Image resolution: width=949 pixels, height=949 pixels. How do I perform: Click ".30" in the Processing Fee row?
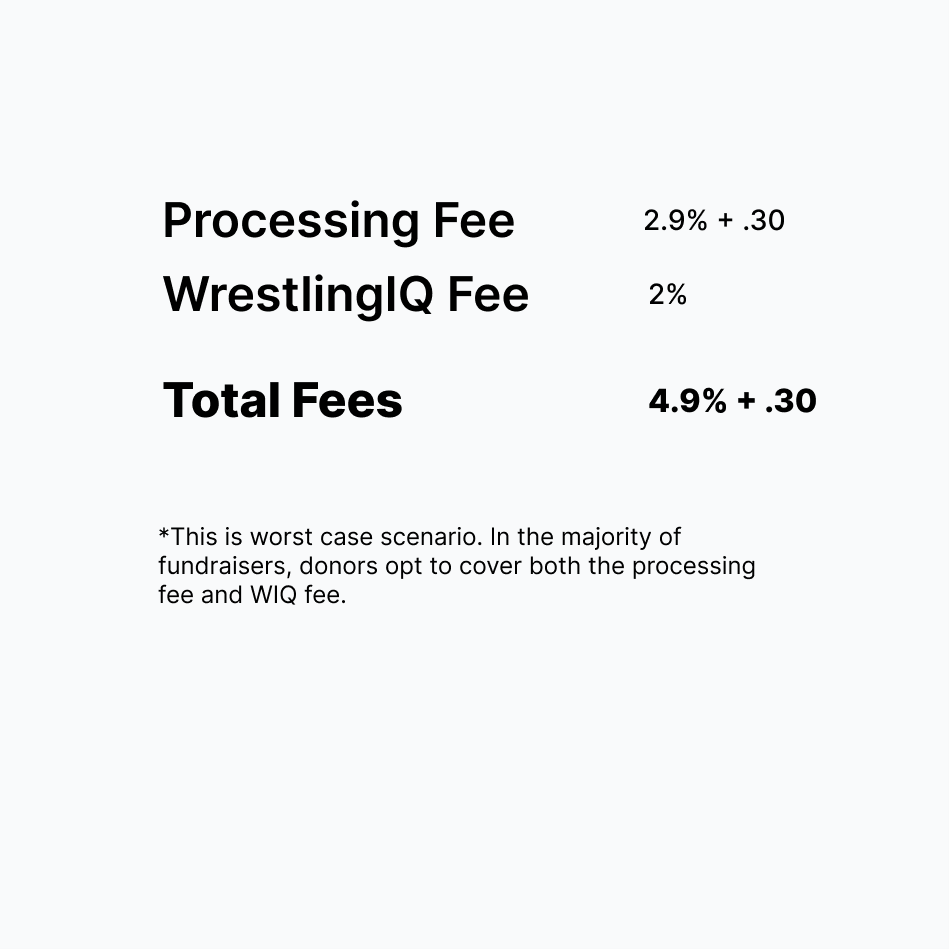pyautogui.click(x=764, y=220)
